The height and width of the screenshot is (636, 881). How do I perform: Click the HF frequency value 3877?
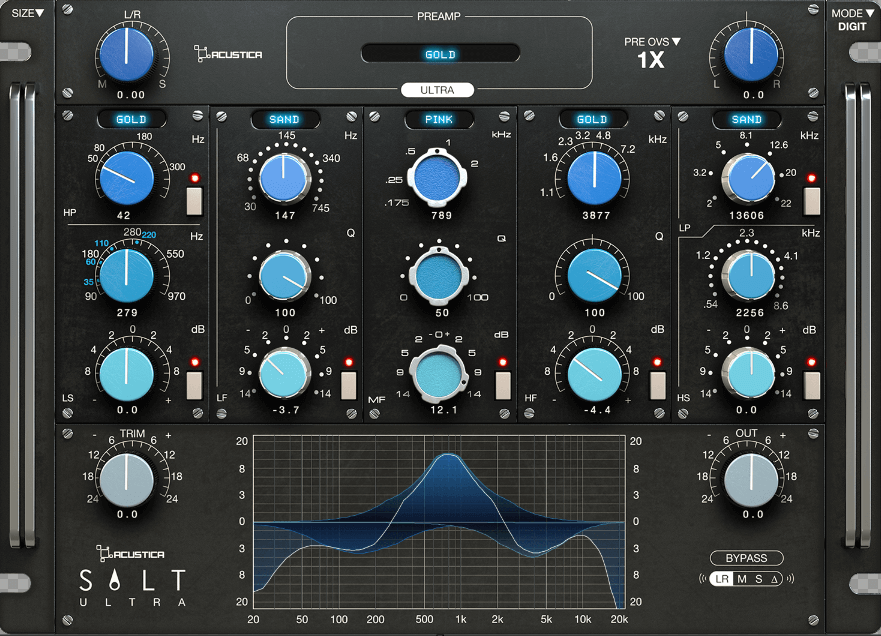pos(596,215)
